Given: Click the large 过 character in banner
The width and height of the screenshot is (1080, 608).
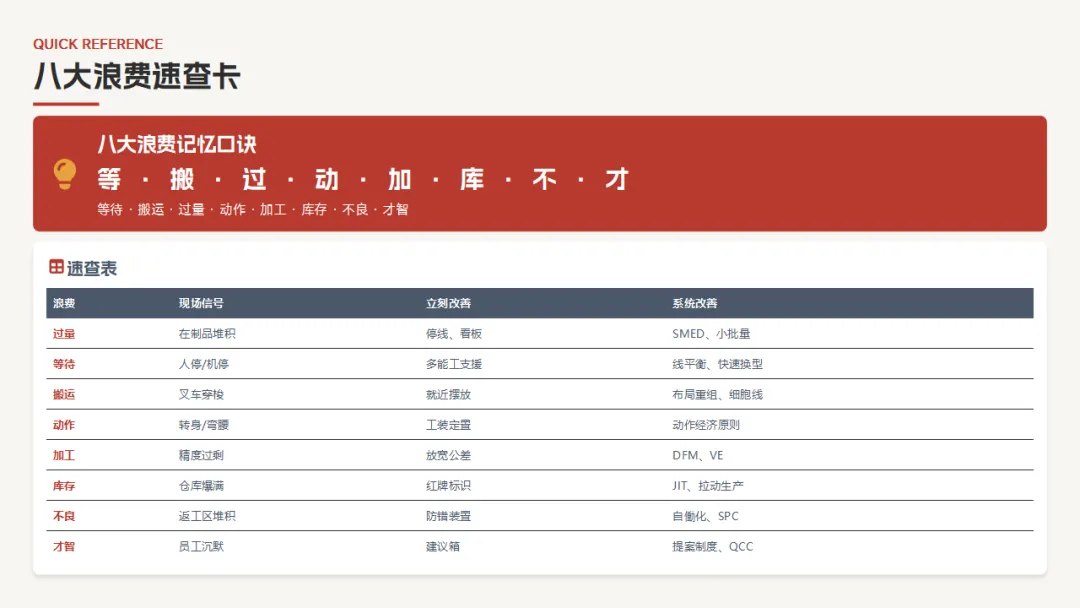Looking at the screenshot, I should [x=254, y=179].
